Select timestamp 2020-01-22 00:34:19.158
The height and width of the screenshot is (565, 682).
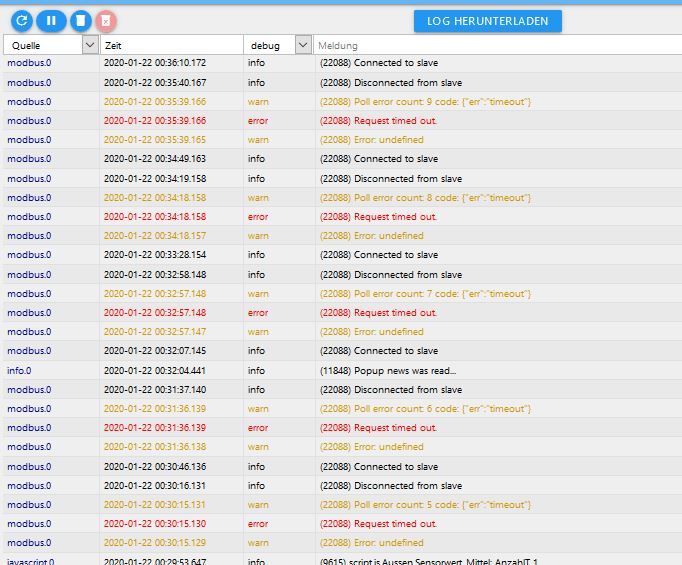tap(155, 179)
